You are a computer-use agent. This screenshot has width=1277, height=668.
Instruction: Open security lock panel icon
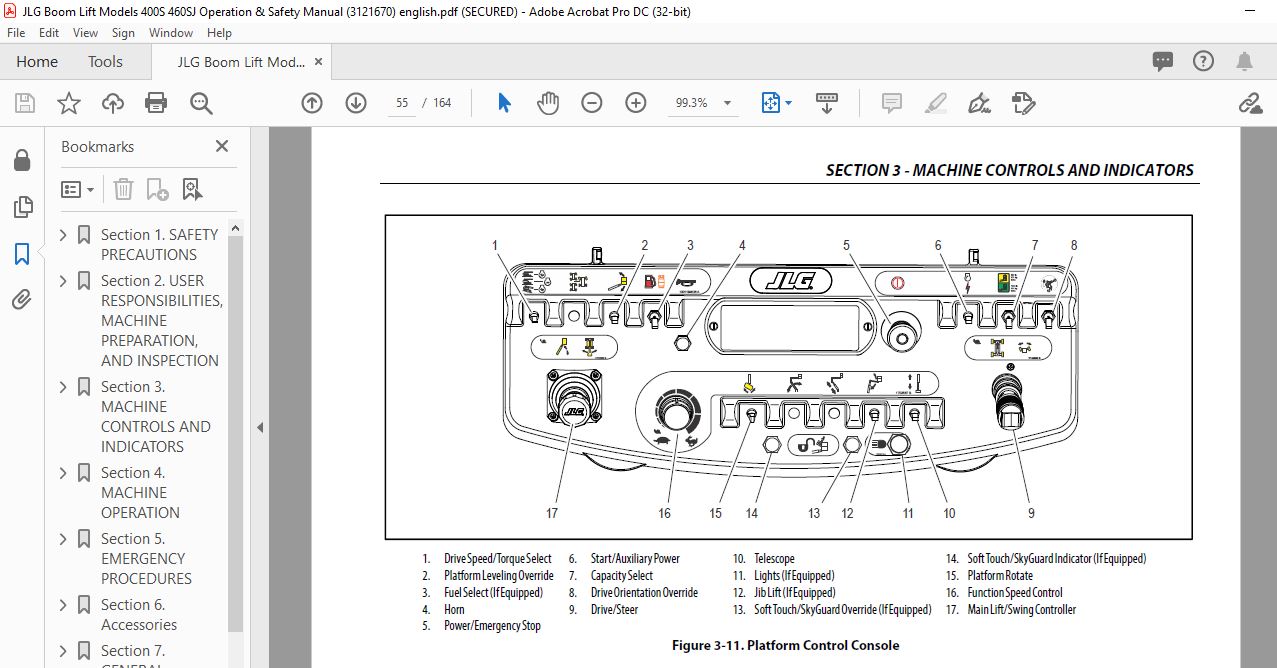click(22, 160)
